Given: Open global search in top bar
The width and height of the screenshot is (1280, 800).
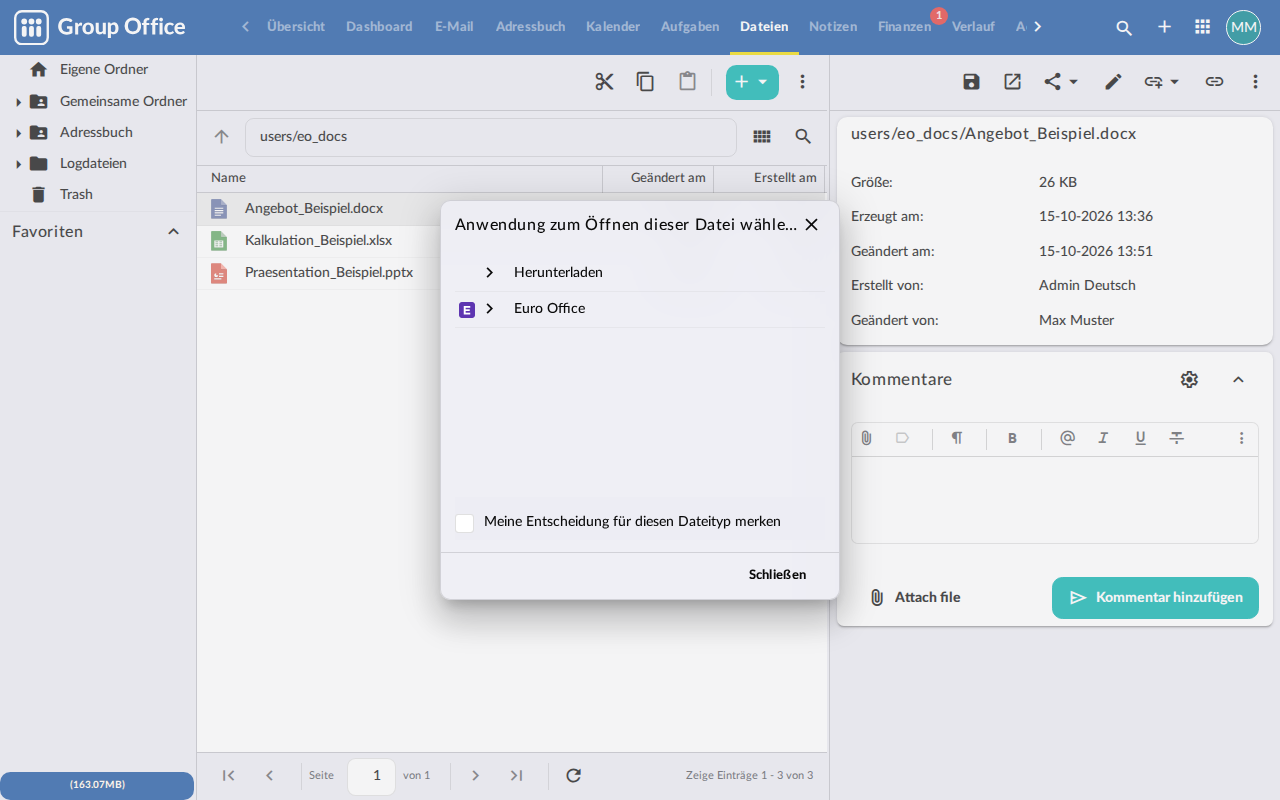Looking at the screenshot, I should 1124,27.
